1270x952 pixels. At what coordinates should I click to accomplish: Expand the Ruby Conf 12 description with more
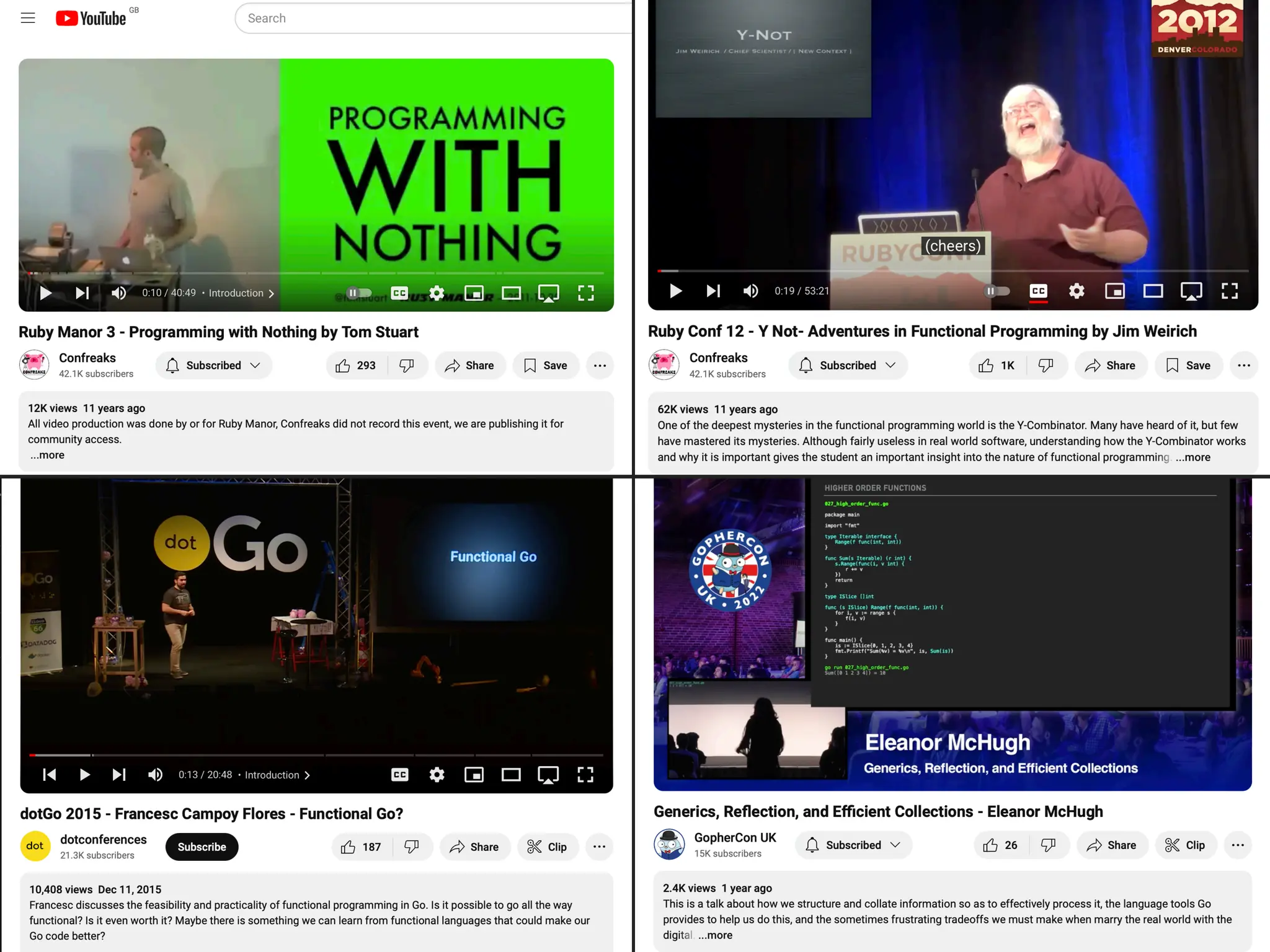click(1193, 457)
